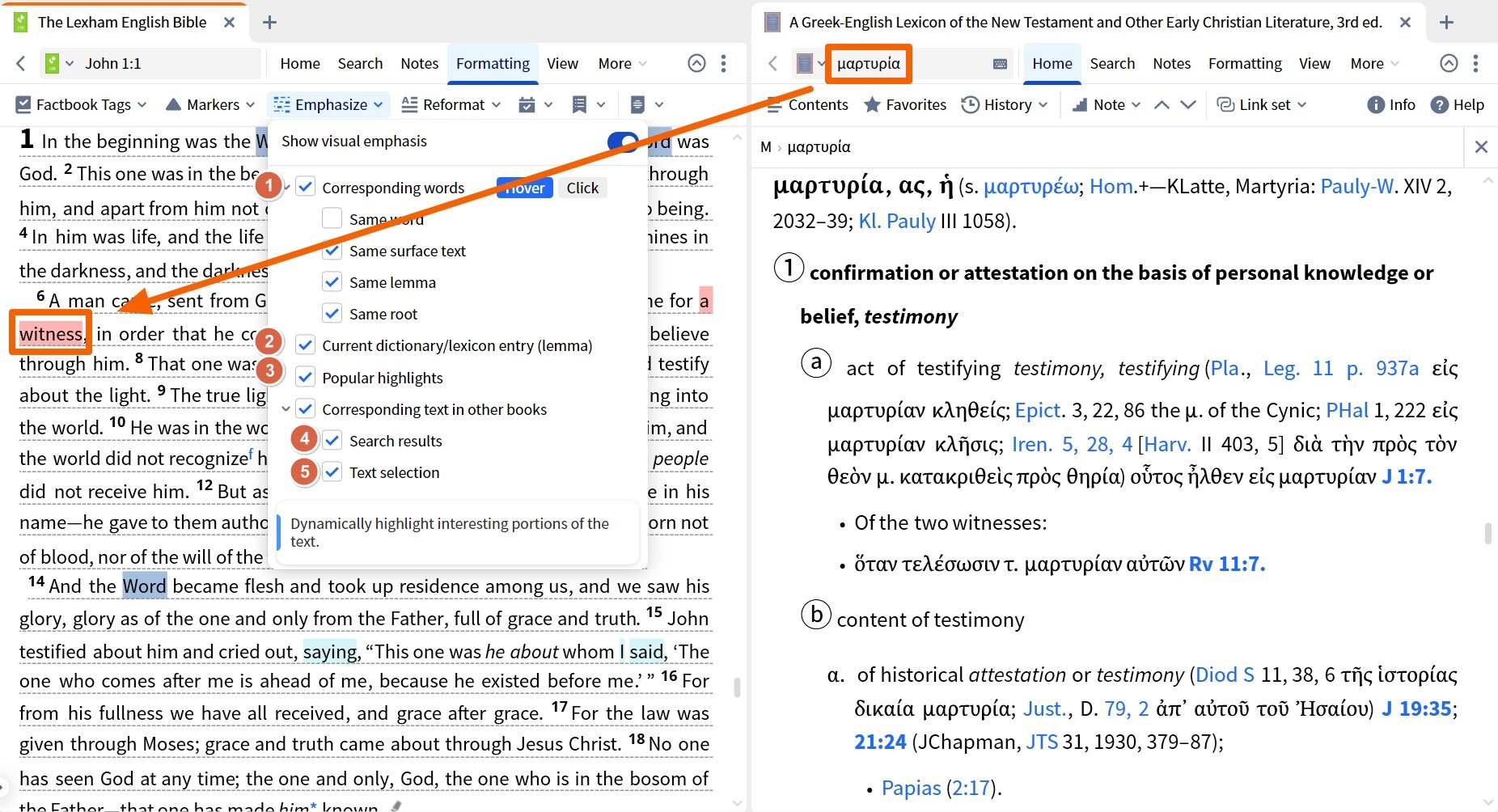Expand the History dropdown arrow
Viewport: 1498px width, 812px height.
(x=1043, y=105)
